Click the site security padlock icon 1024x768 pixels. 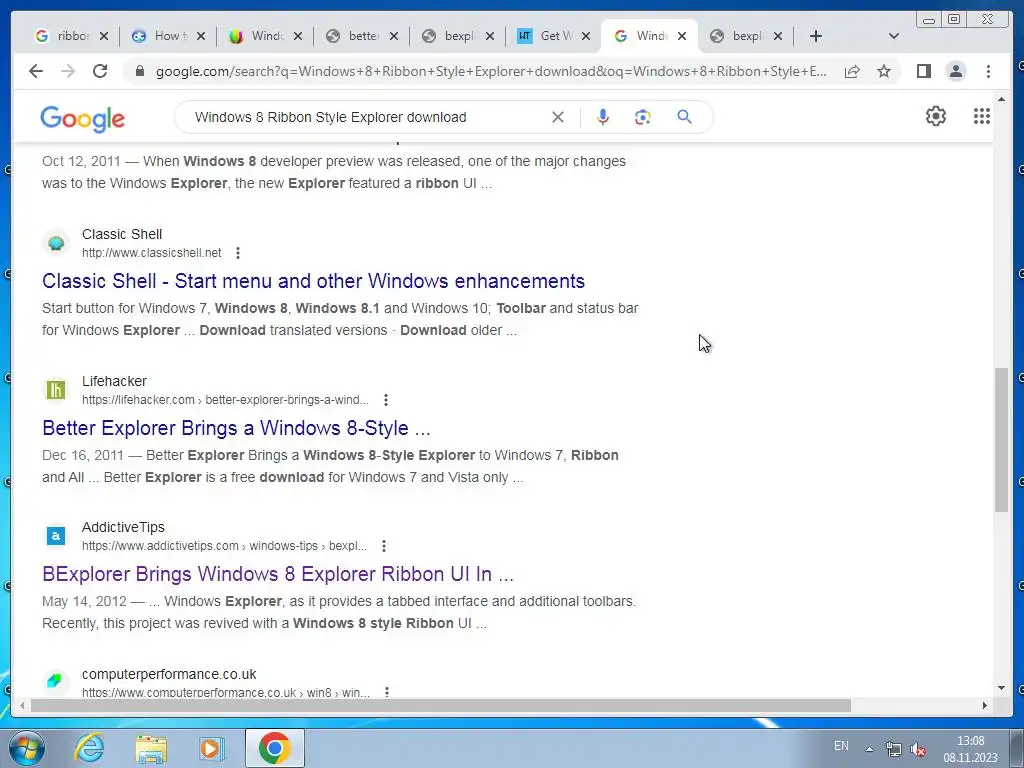coord(139,71)
